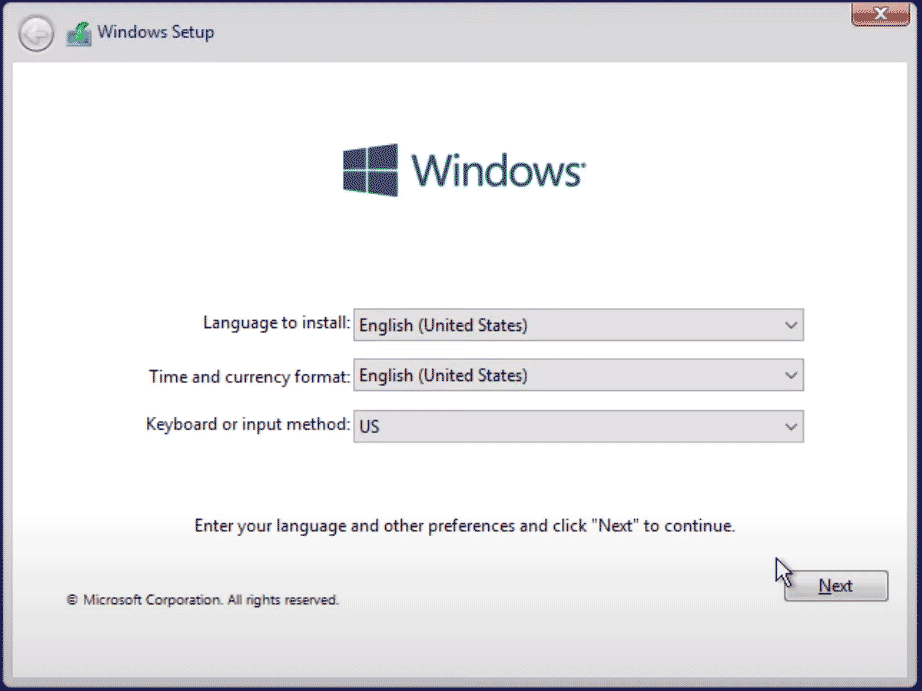Click the "Time and currency format:" label

(249, 376)
